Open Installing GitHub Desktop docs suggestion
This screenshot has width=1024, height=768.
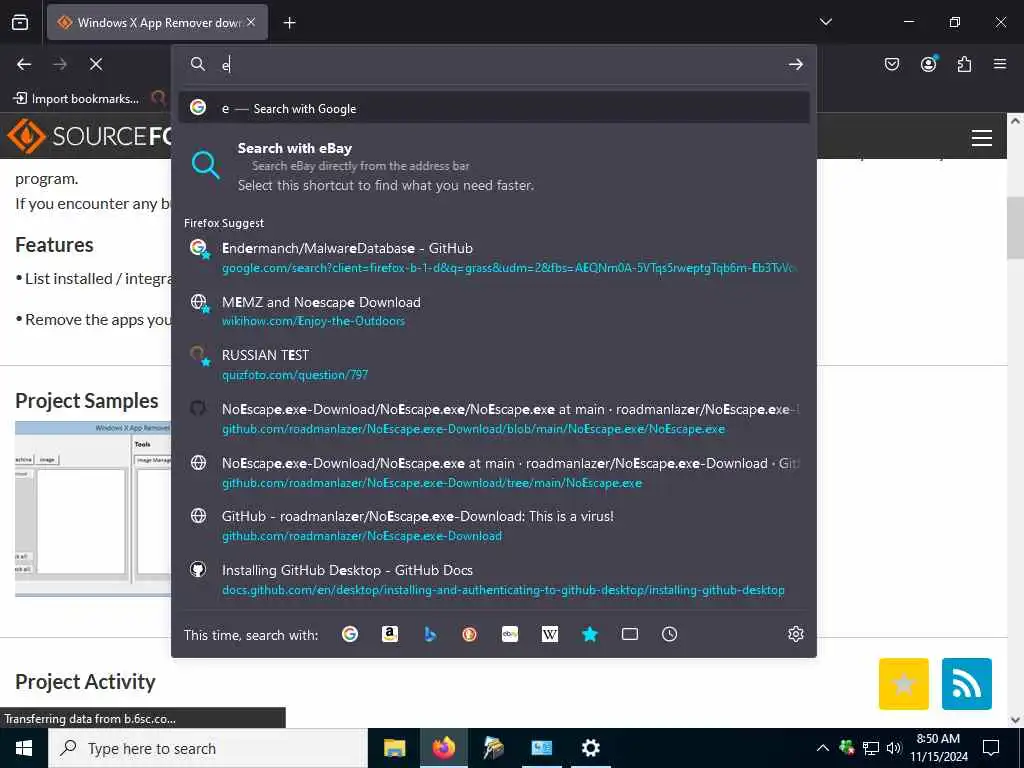coord(494,579)
